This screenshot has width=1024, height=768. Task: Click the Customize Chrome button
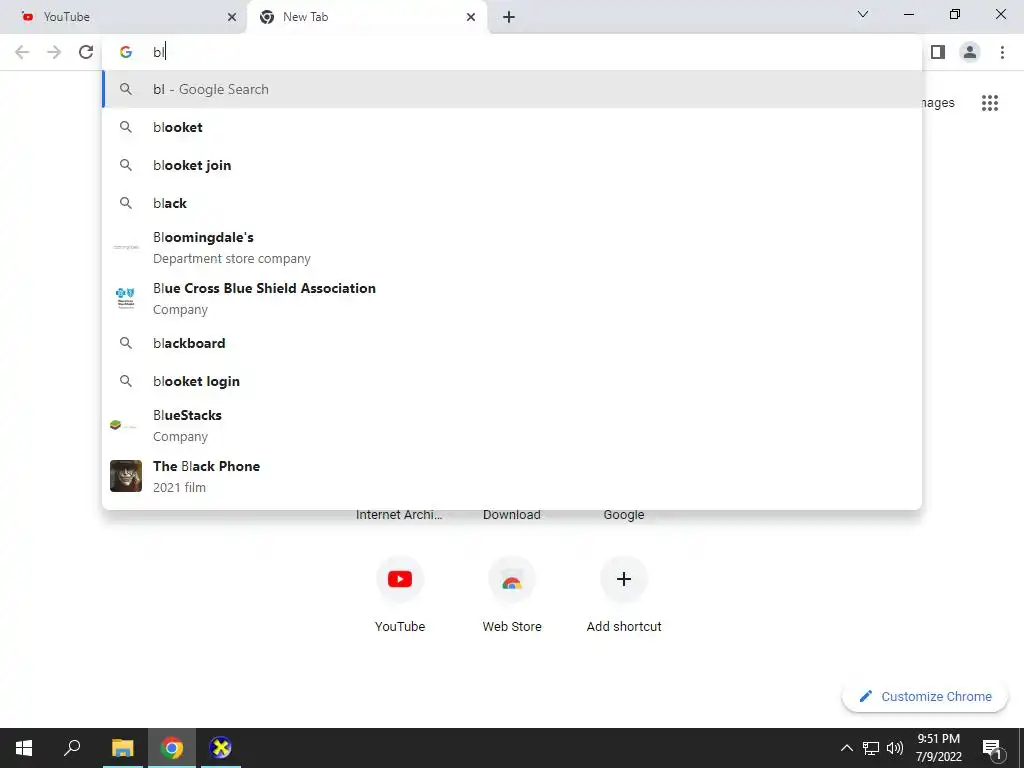coord(925,696)
